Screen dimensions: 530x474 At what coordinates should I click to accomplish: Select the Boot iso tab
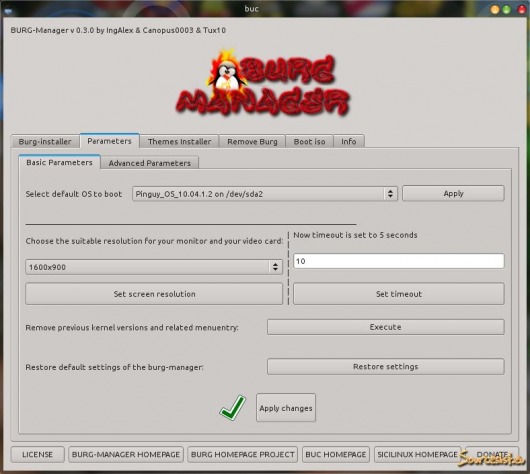(x=309, y=141)
